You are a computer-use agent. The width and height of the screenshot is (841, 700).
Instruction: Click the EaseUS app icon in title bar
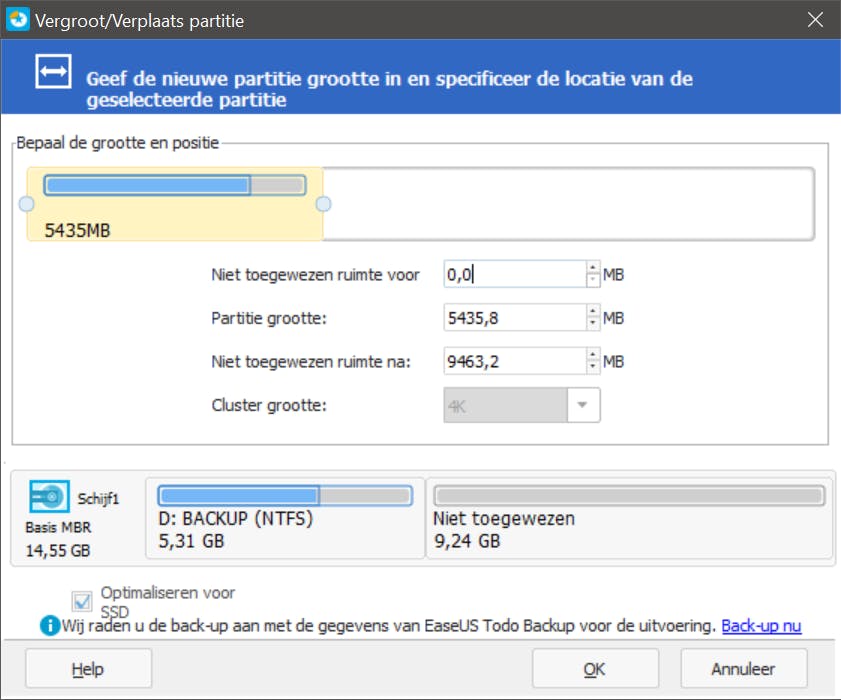18,20
